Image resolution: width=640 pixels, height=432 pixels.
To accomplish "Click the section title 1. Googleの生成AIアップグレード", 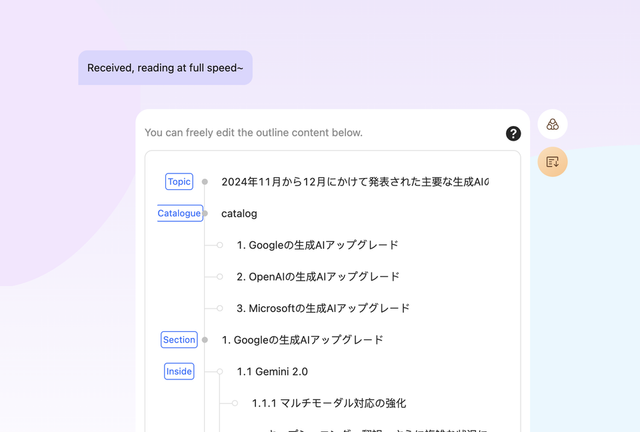I will coord(302,340).
